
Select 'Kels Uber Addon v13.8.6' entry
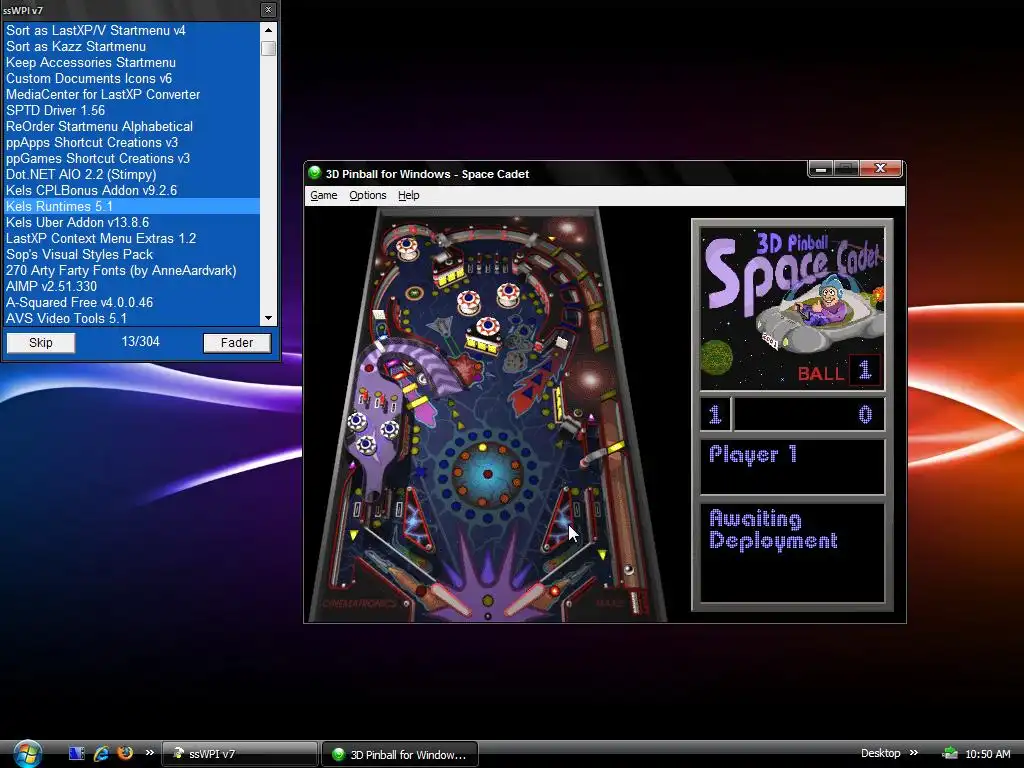(x=132, y=222)
